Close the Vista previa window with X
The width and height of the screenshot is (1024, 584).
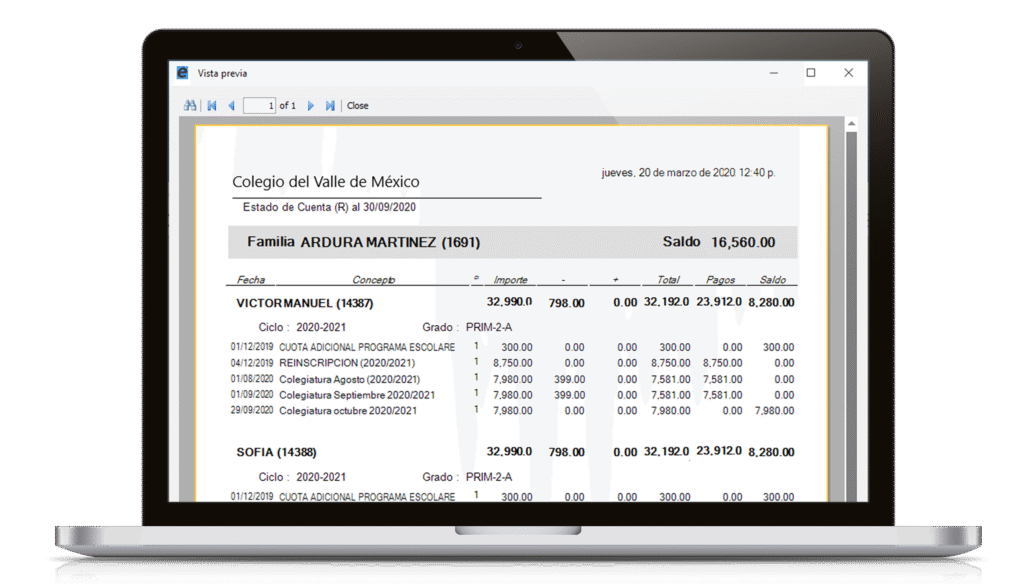pos(848,73)
